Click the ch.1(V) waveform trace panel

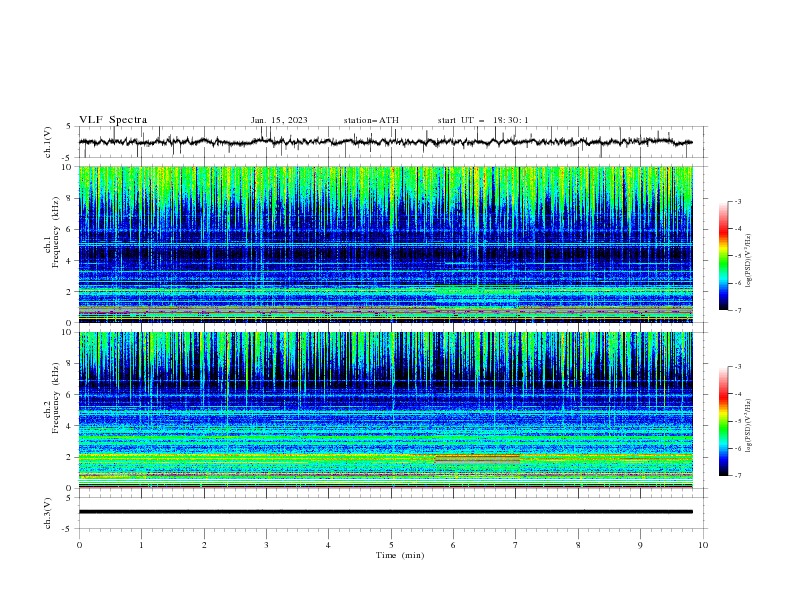[392, 142]
